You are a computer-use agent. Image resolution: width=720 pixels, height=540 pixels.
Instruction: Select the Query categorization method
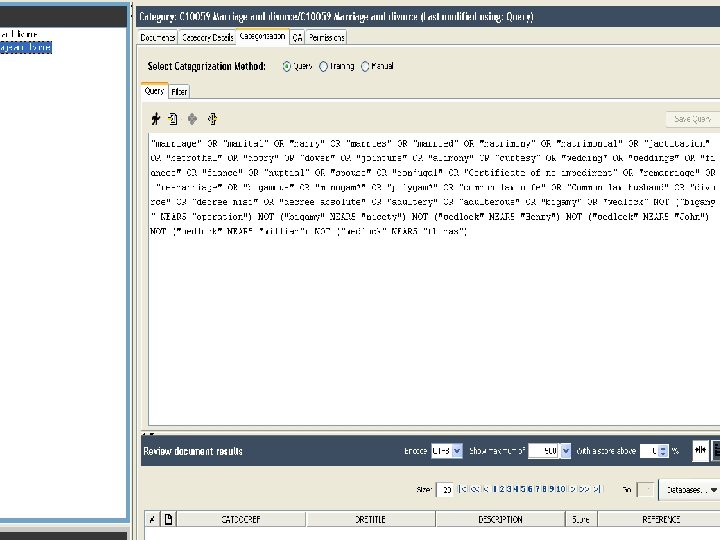tap(287, 67)
